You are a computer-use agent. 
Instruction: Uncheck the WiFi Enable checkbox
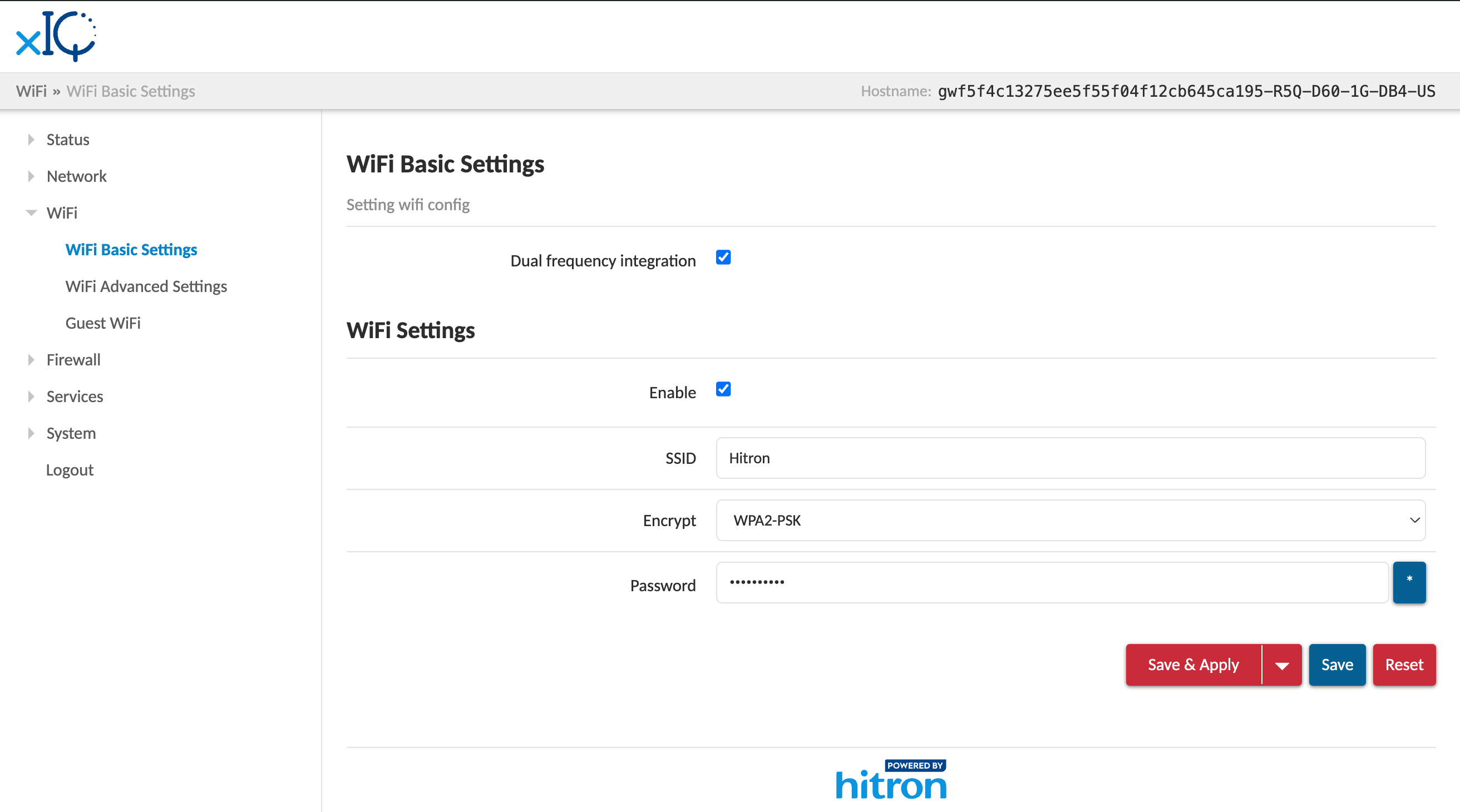coord(723,389)
